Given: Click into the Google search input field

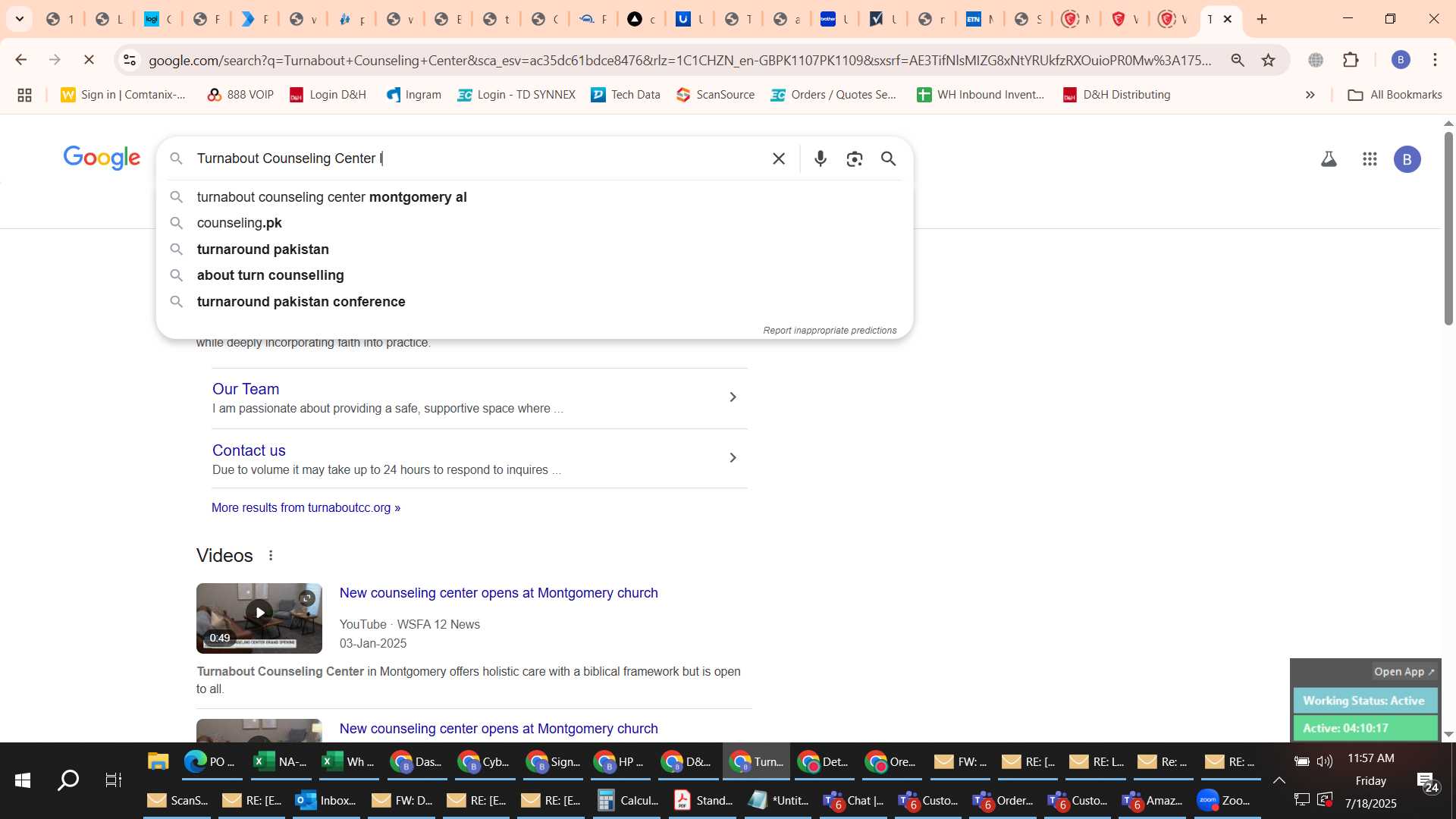Looking at the screenshot, I should [x=478, y=158].
